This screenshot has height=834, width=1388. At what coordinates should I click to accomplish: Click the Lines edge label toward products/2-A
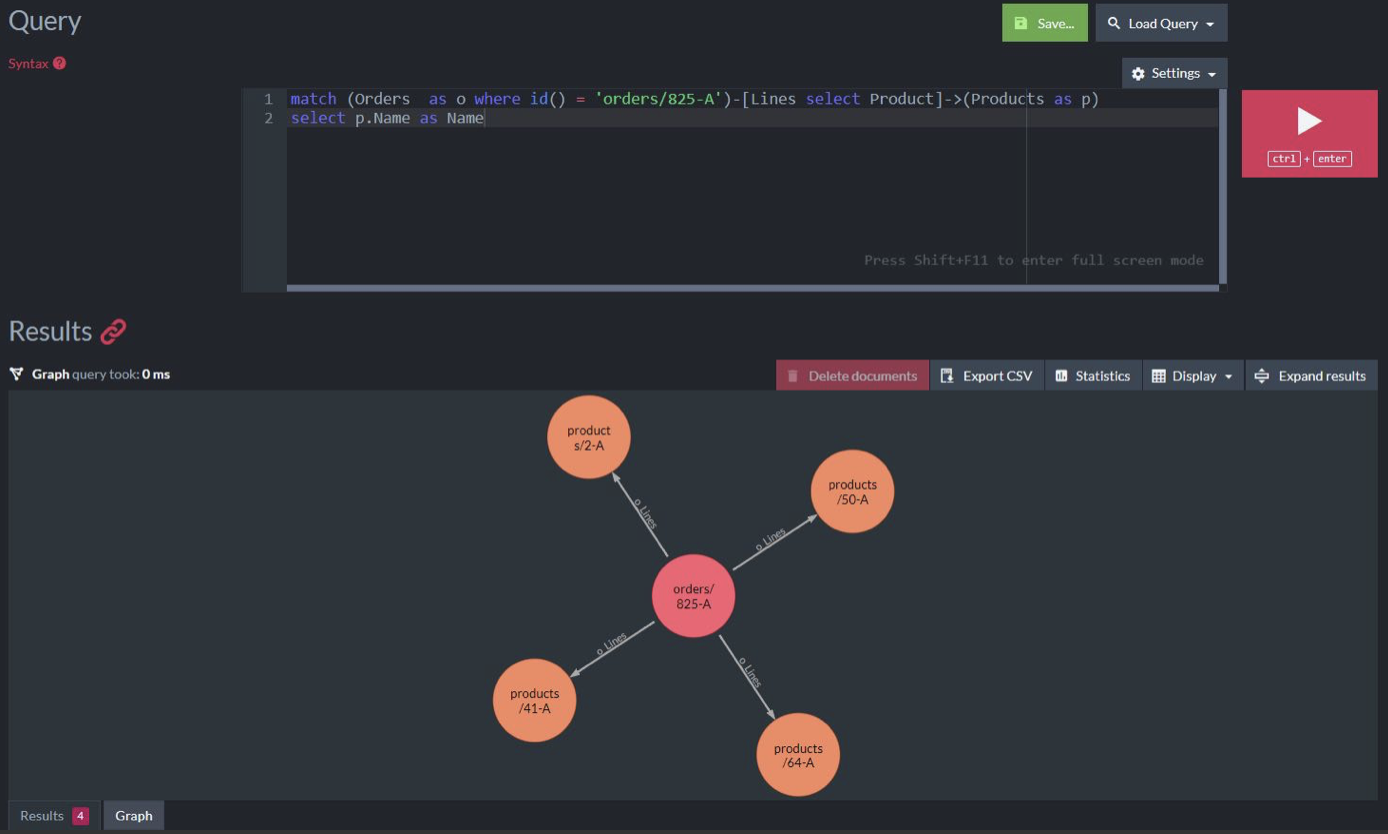click(645, 513)
